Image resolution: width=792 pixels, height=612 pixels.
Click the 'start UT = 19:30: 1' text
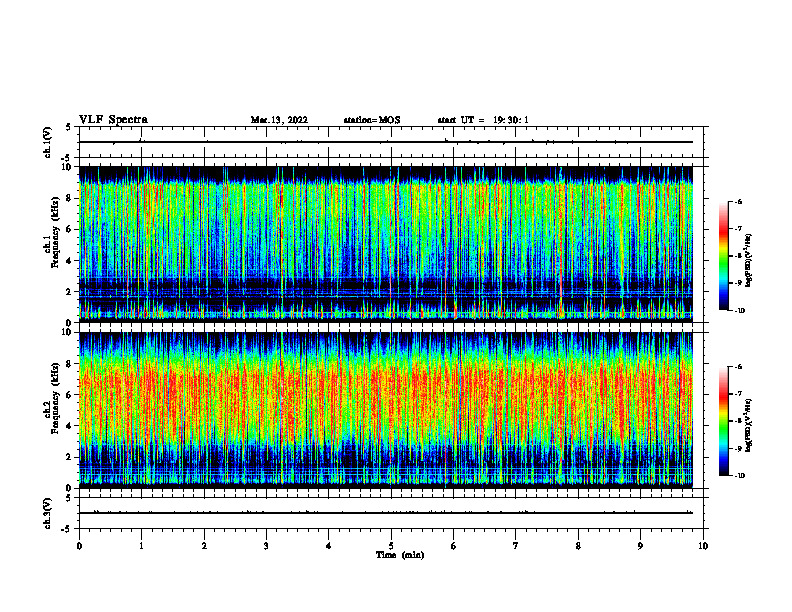point(483,120)
